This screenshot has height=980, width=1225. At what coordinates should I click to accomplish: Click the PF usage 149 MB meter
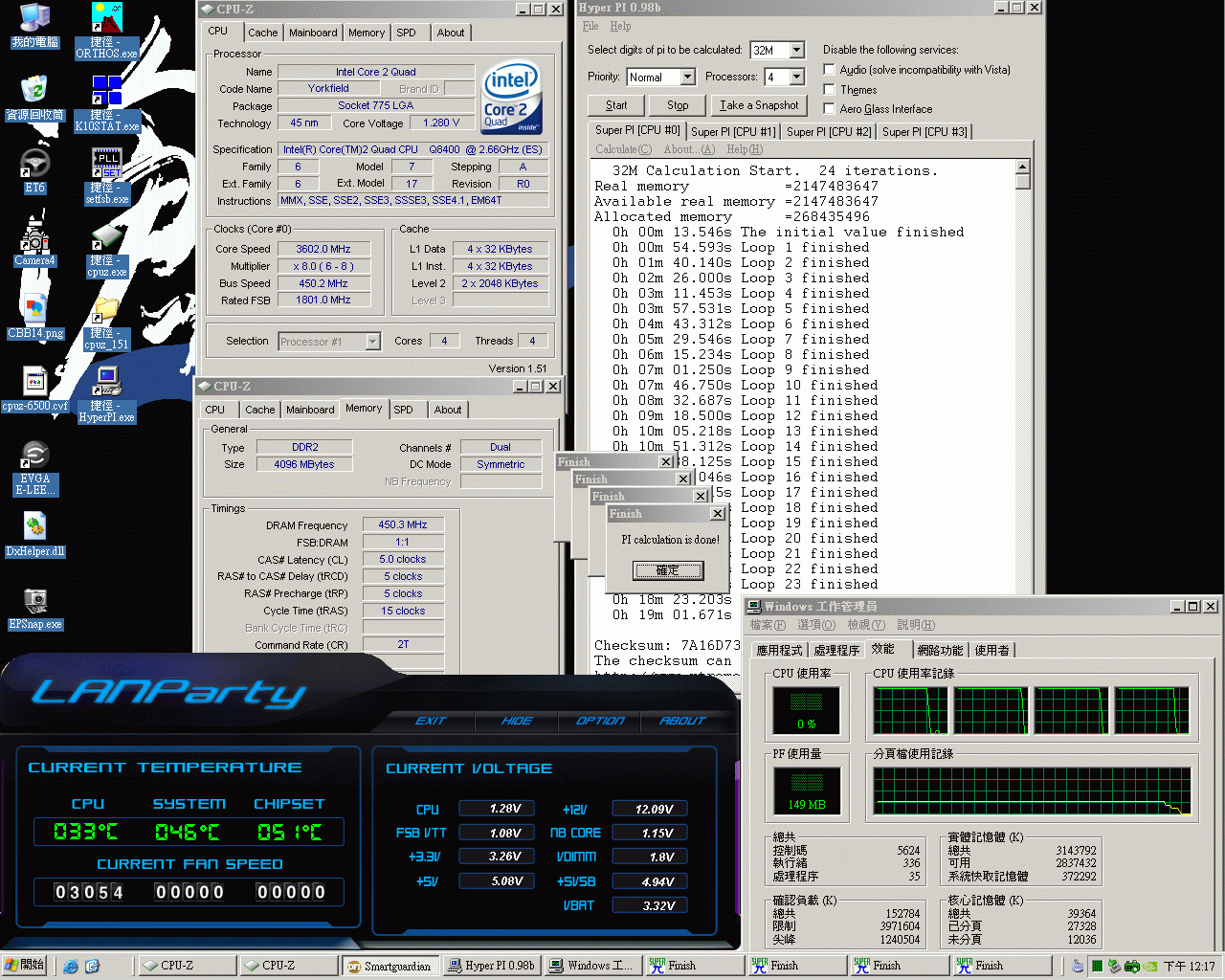click(807, 791)
